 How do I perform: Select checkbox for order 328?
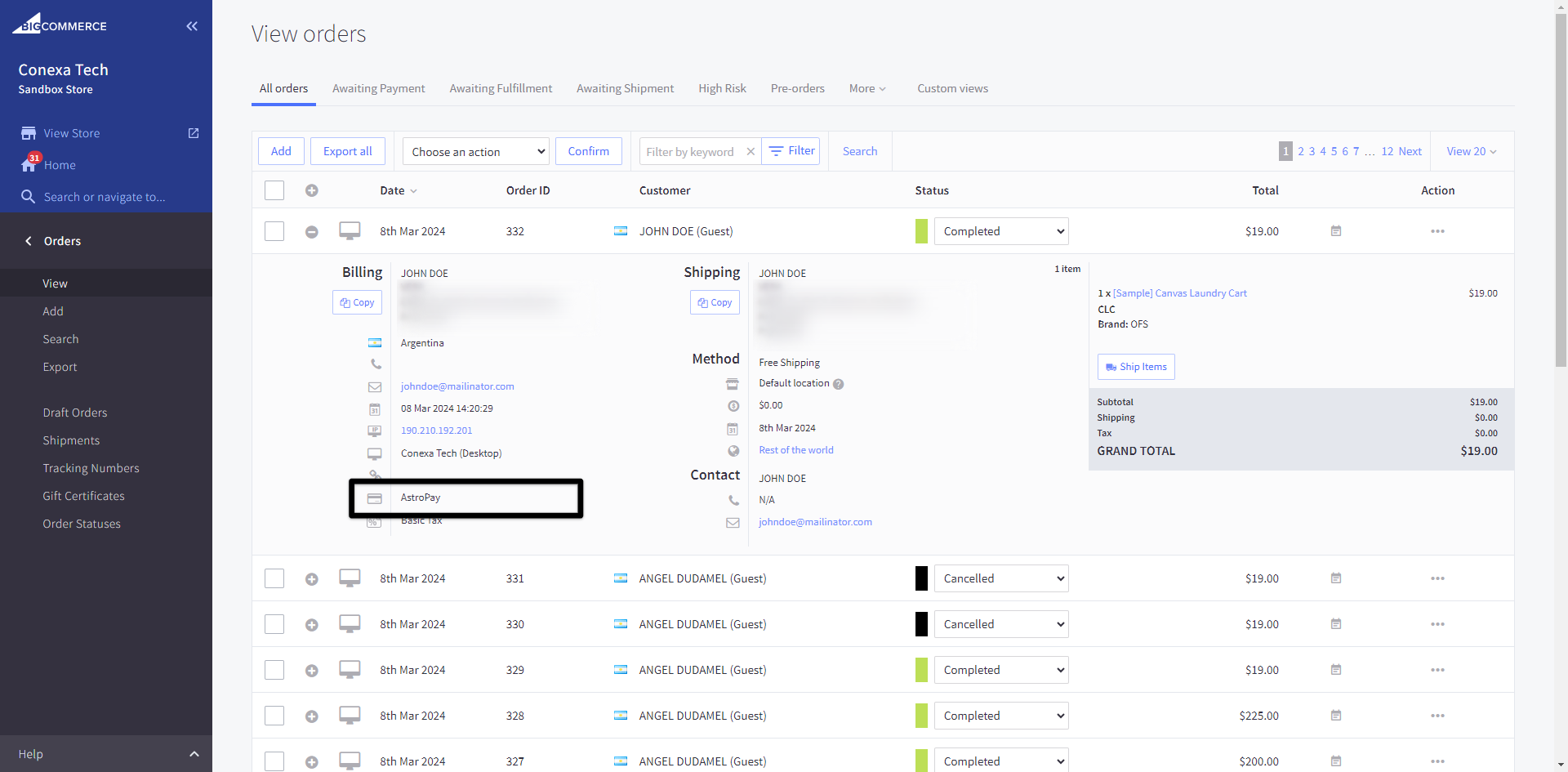coord(274,716)
